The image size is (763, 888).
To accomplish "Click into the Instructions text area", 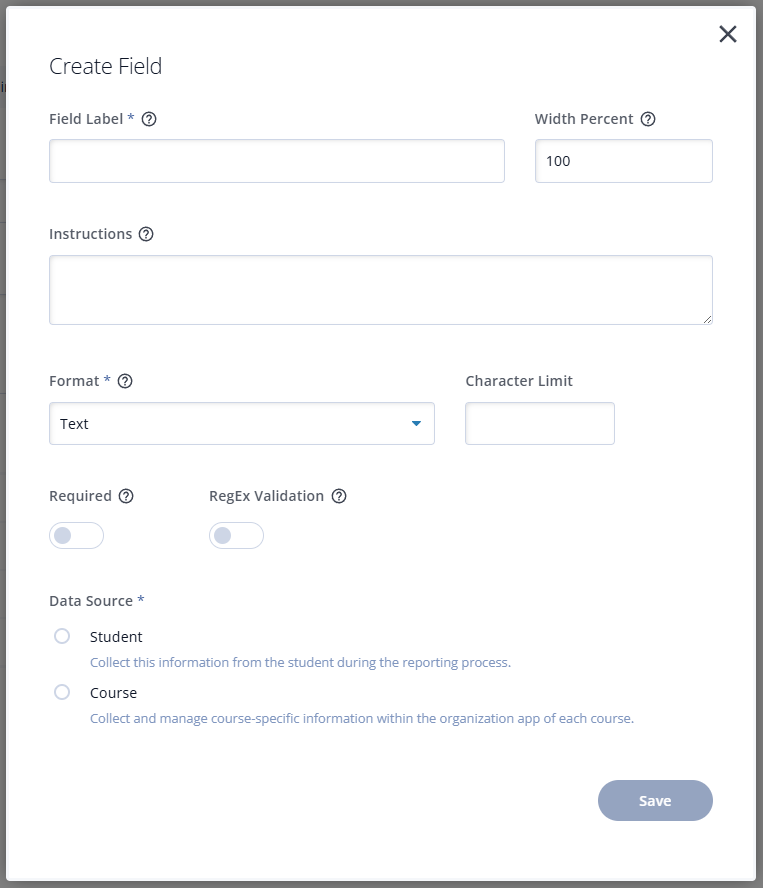I will tap(381, 290).
